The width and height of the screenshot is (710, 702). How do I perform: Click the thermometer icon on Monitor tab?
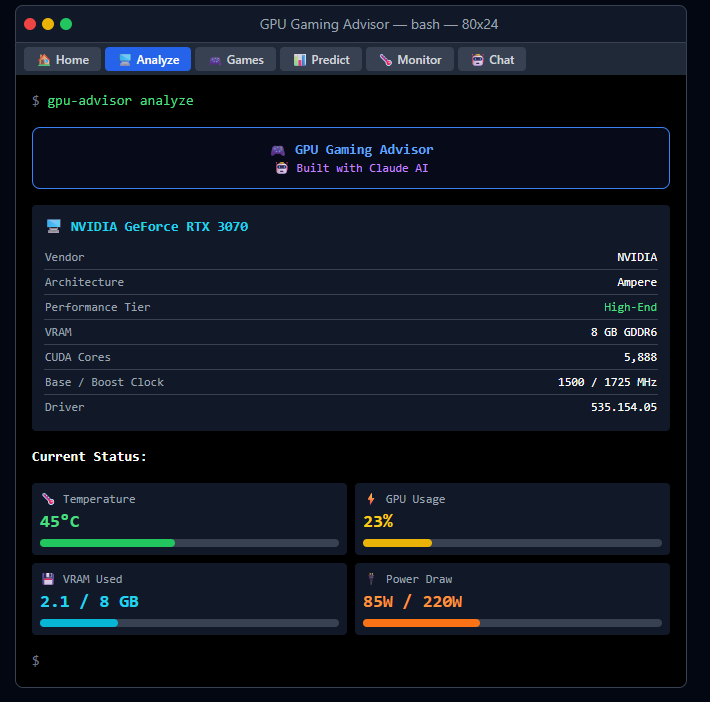point(385,60)
